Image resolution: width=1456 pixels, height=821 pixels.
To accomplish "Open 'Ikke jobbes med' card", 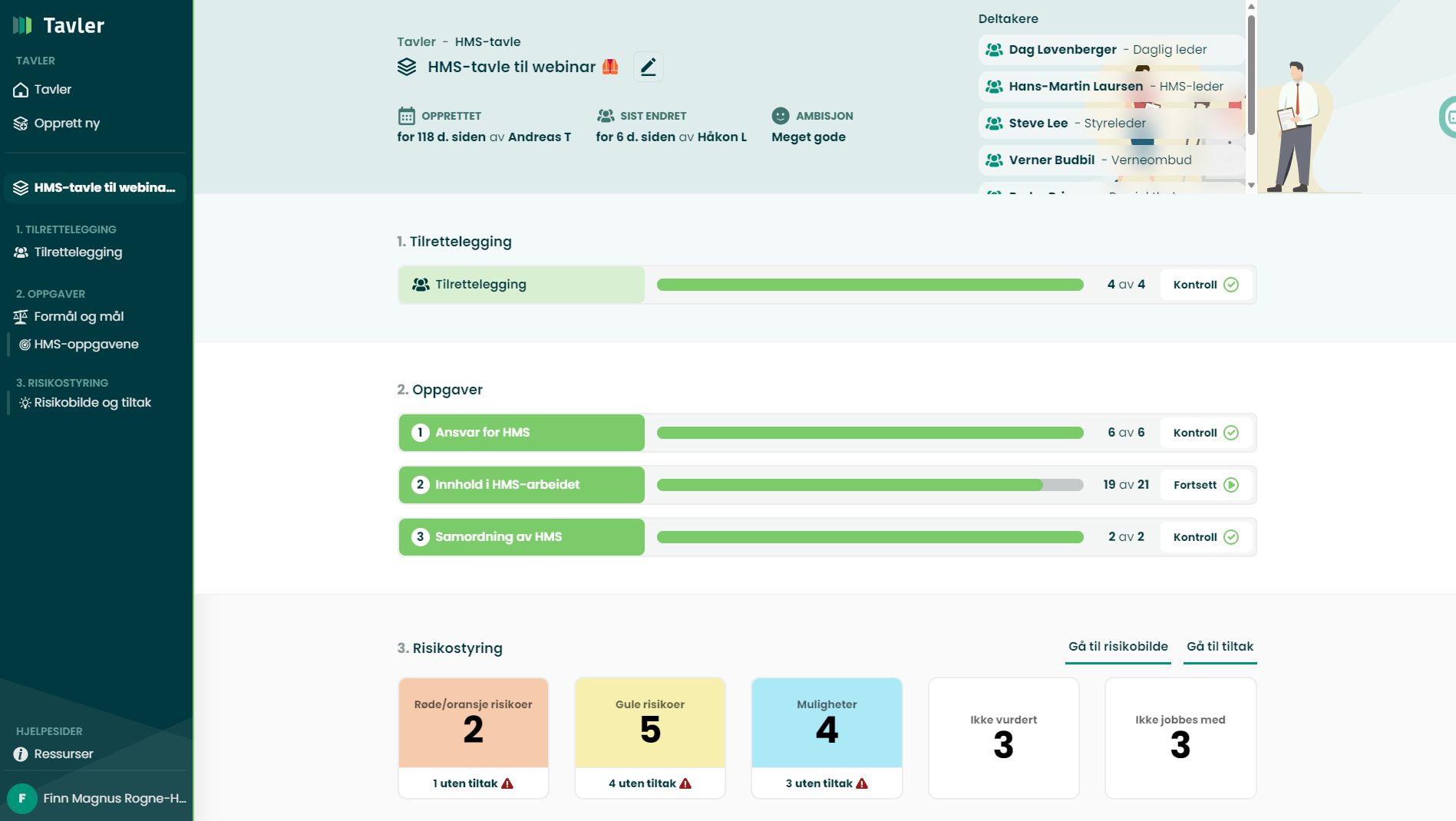I will click(x=1180, y=738).
